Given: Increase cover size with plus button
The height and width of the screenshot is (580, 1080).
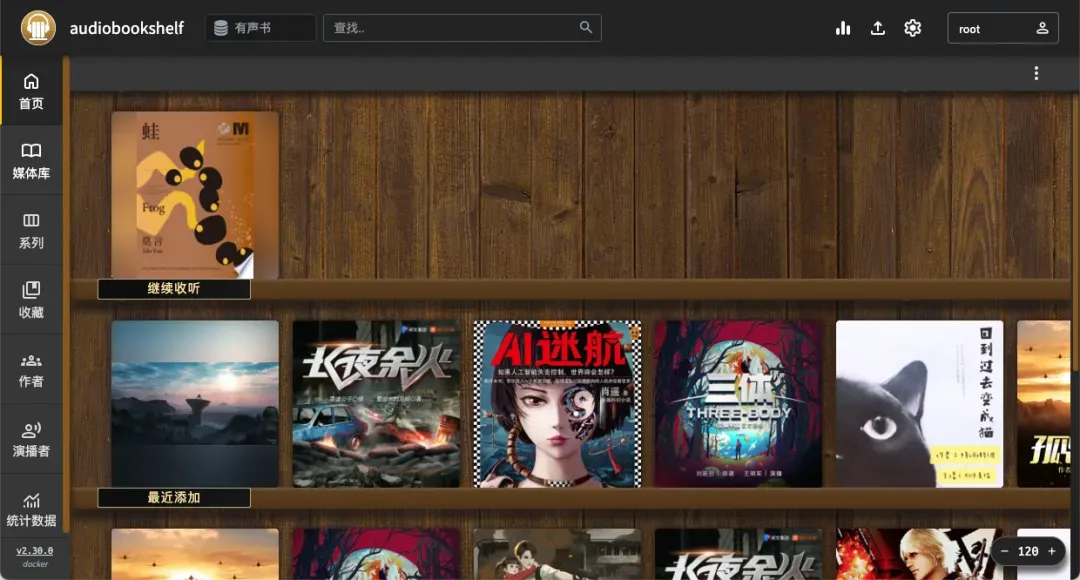Looking at the screenshot, I should 1051,551.
